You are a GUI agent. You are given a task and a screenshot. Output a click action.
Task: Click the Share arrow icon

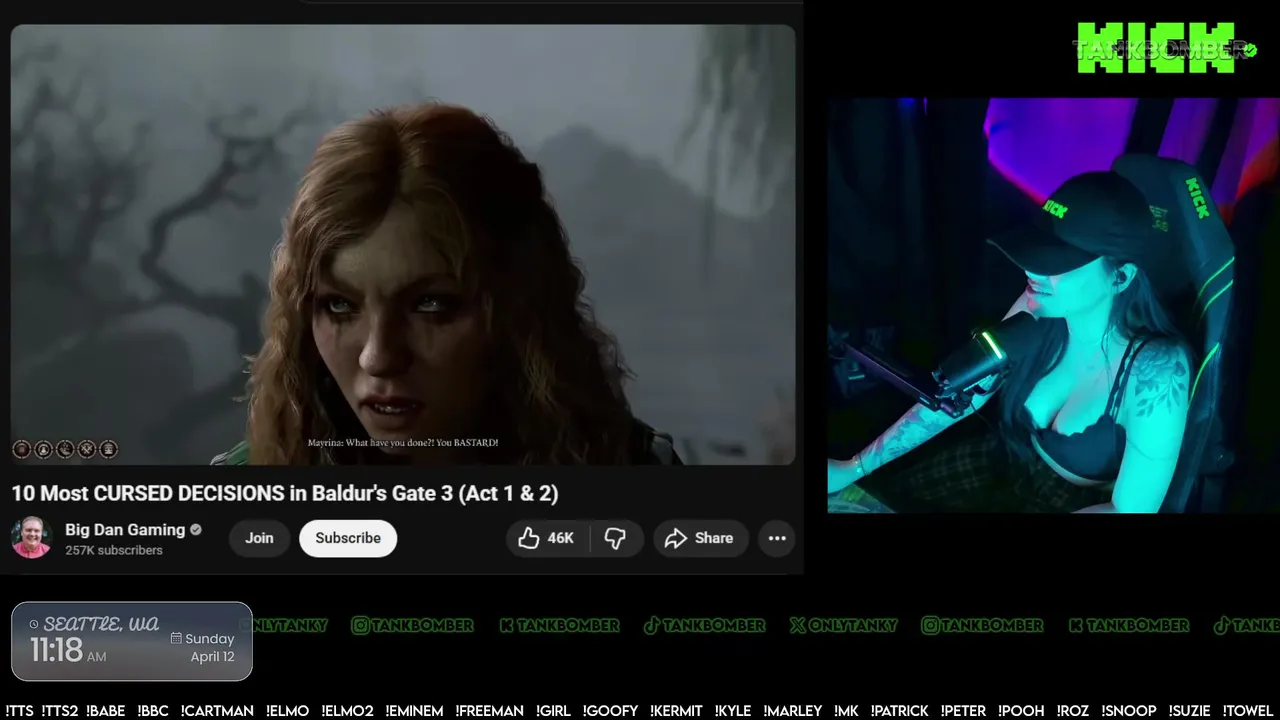[x=676, y=538]
